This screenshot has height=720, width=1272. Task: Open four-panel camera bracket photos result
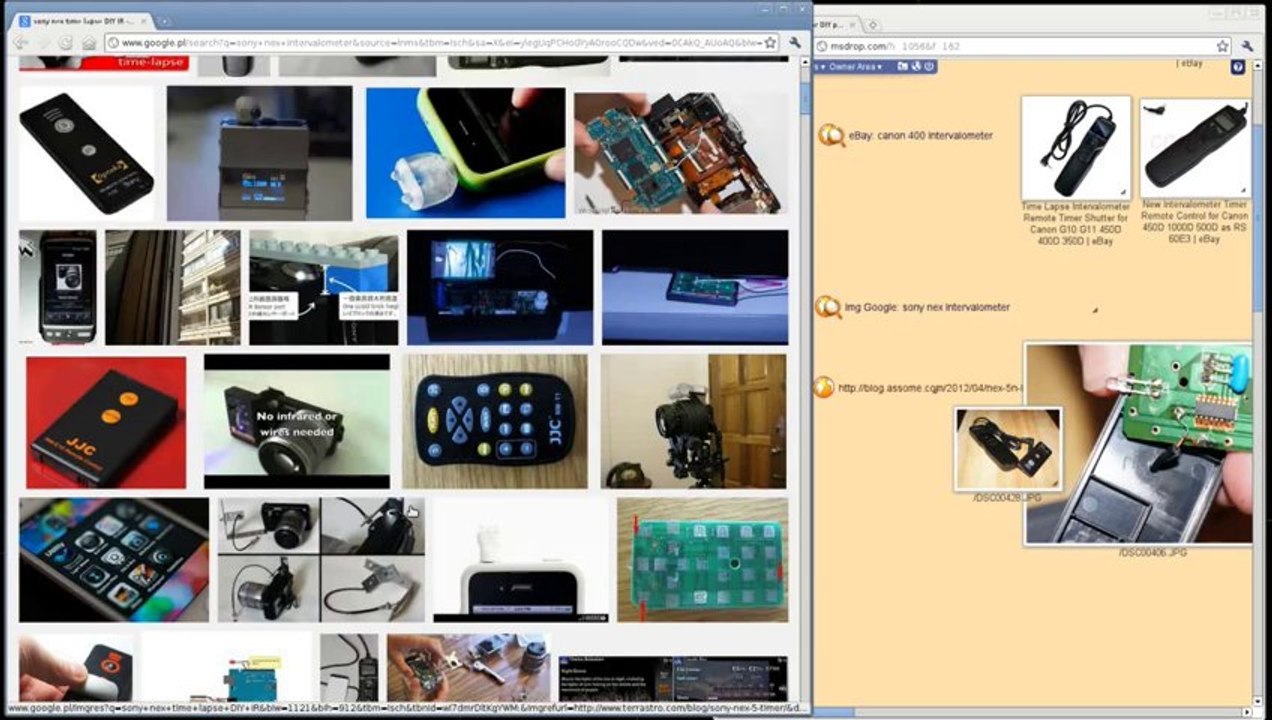point(320,560)
